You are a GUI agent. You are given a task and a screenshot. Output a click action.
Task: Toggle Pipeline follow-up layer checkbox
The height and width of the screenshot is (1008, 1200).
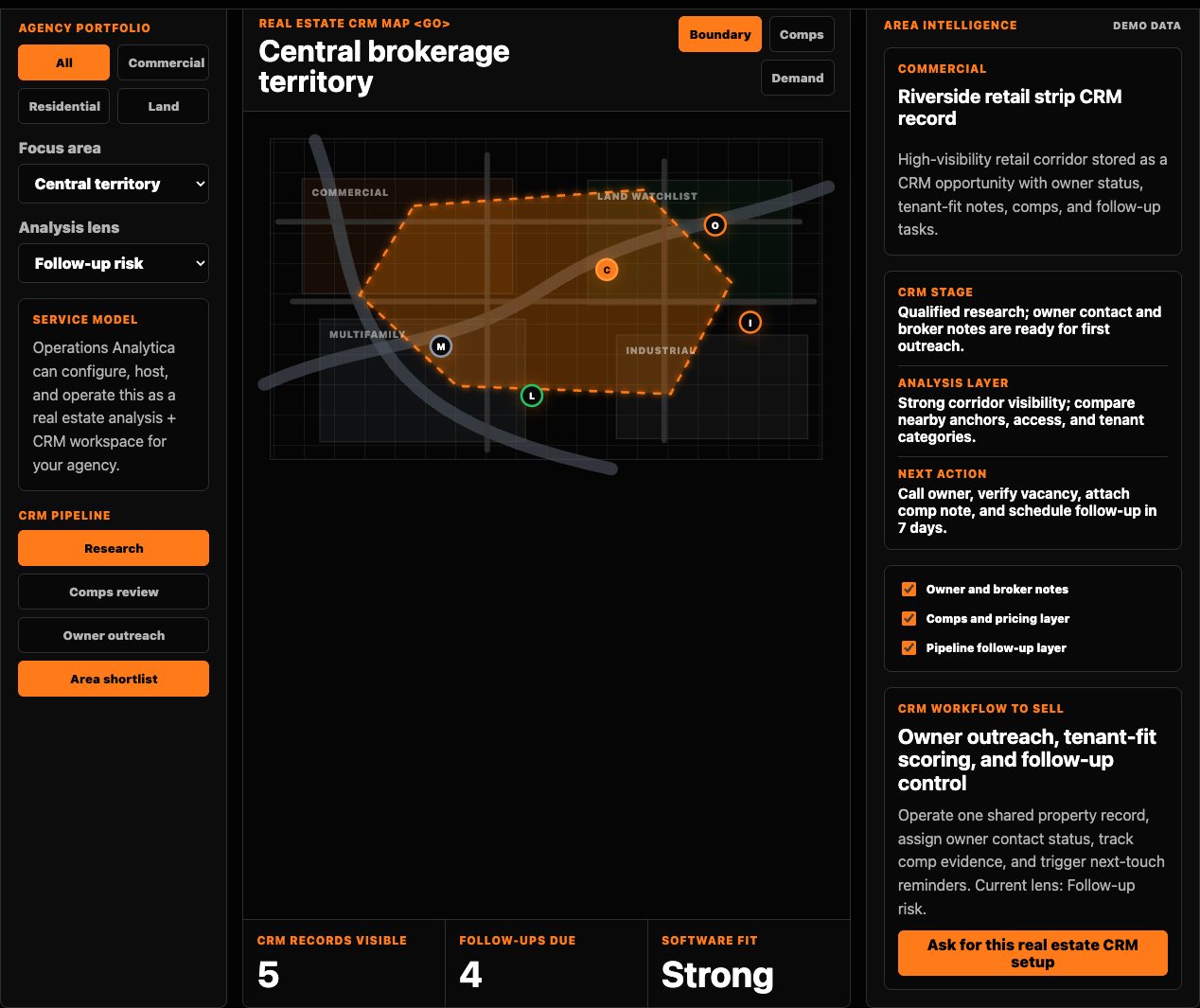909,647
